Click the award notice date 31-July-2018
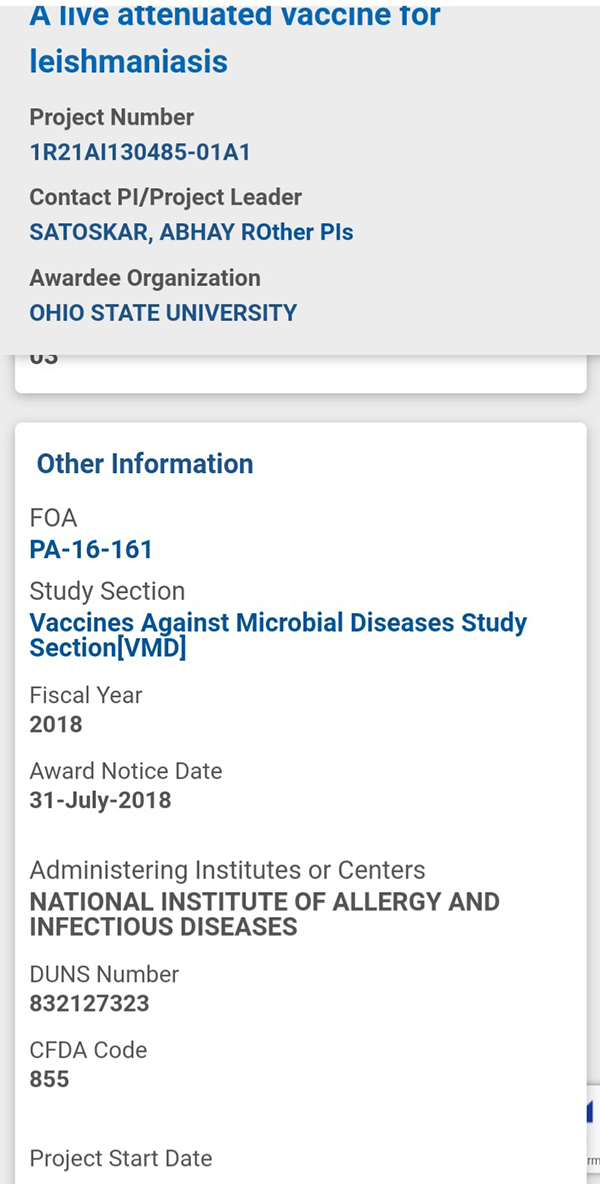 coord(100,800)
